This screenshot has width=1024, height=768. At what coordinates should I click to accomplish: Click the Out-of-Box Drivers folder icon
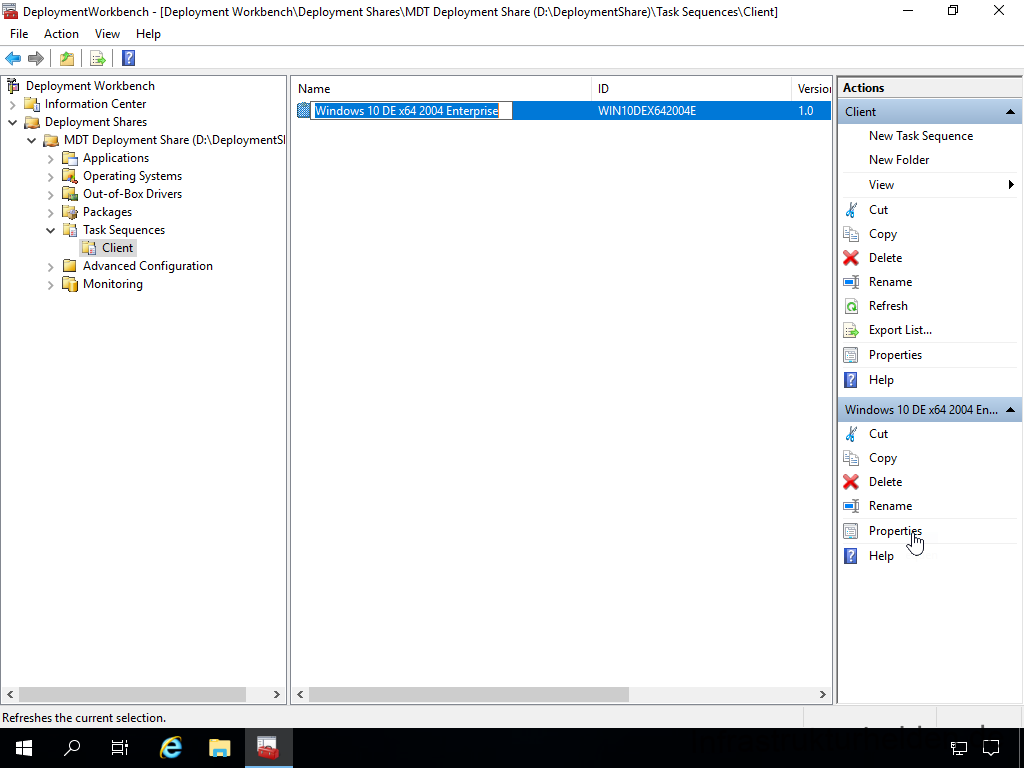(x=70, y=194)
